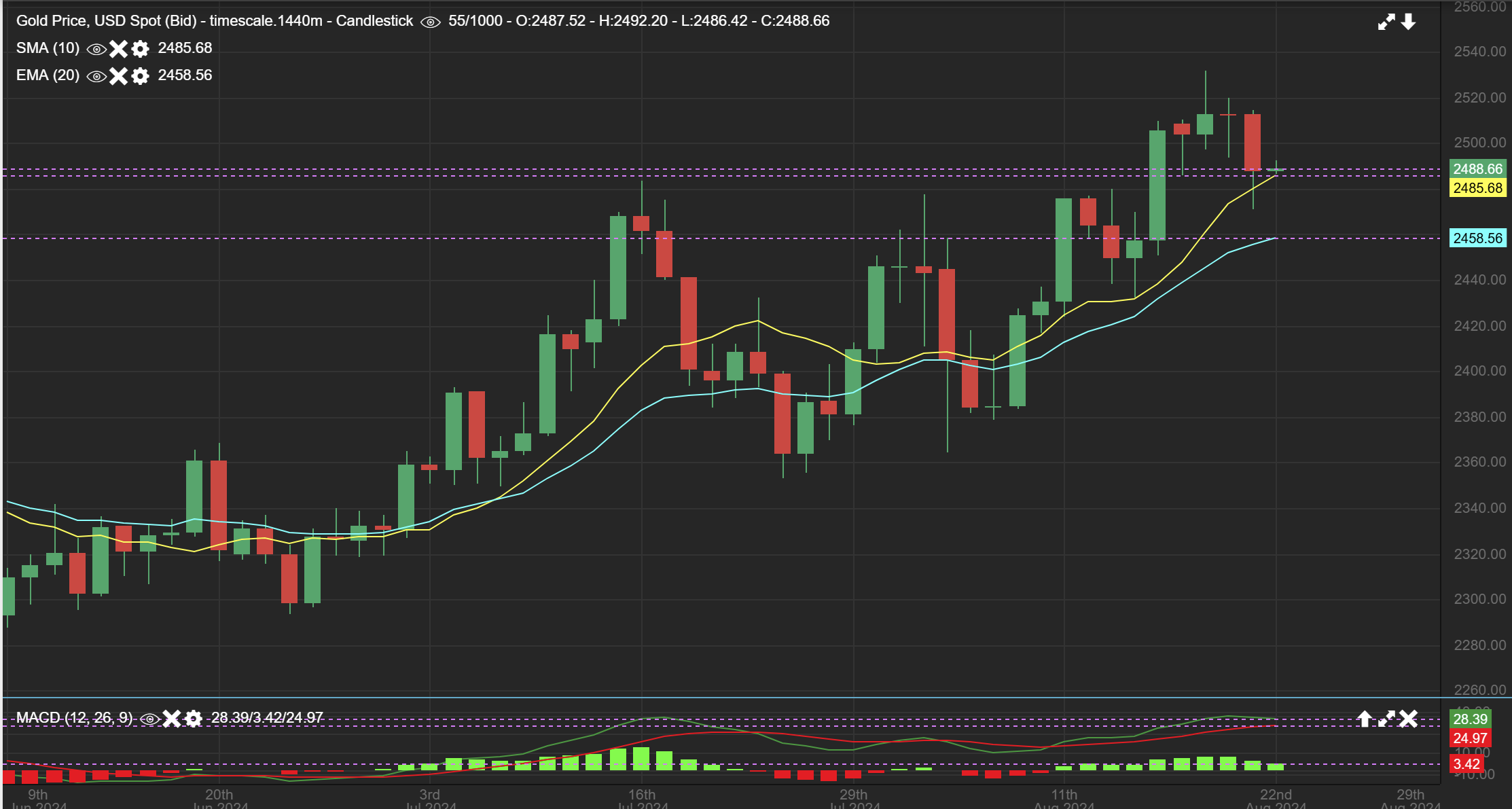Click the Gold Price chart title
The height and width of the screenshot is (809, 1512).
(x=214, y=21)
